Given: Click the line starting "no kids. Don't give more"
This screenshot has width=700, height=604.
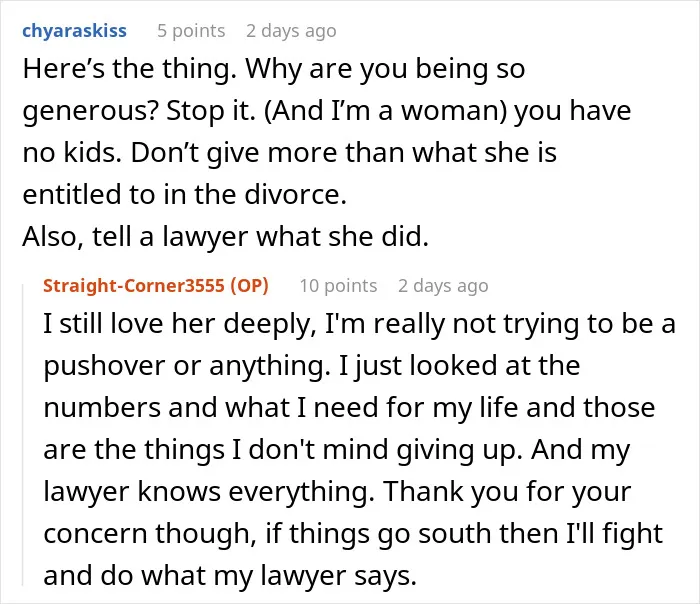Looking at the screenshot, I should point(289,153).
